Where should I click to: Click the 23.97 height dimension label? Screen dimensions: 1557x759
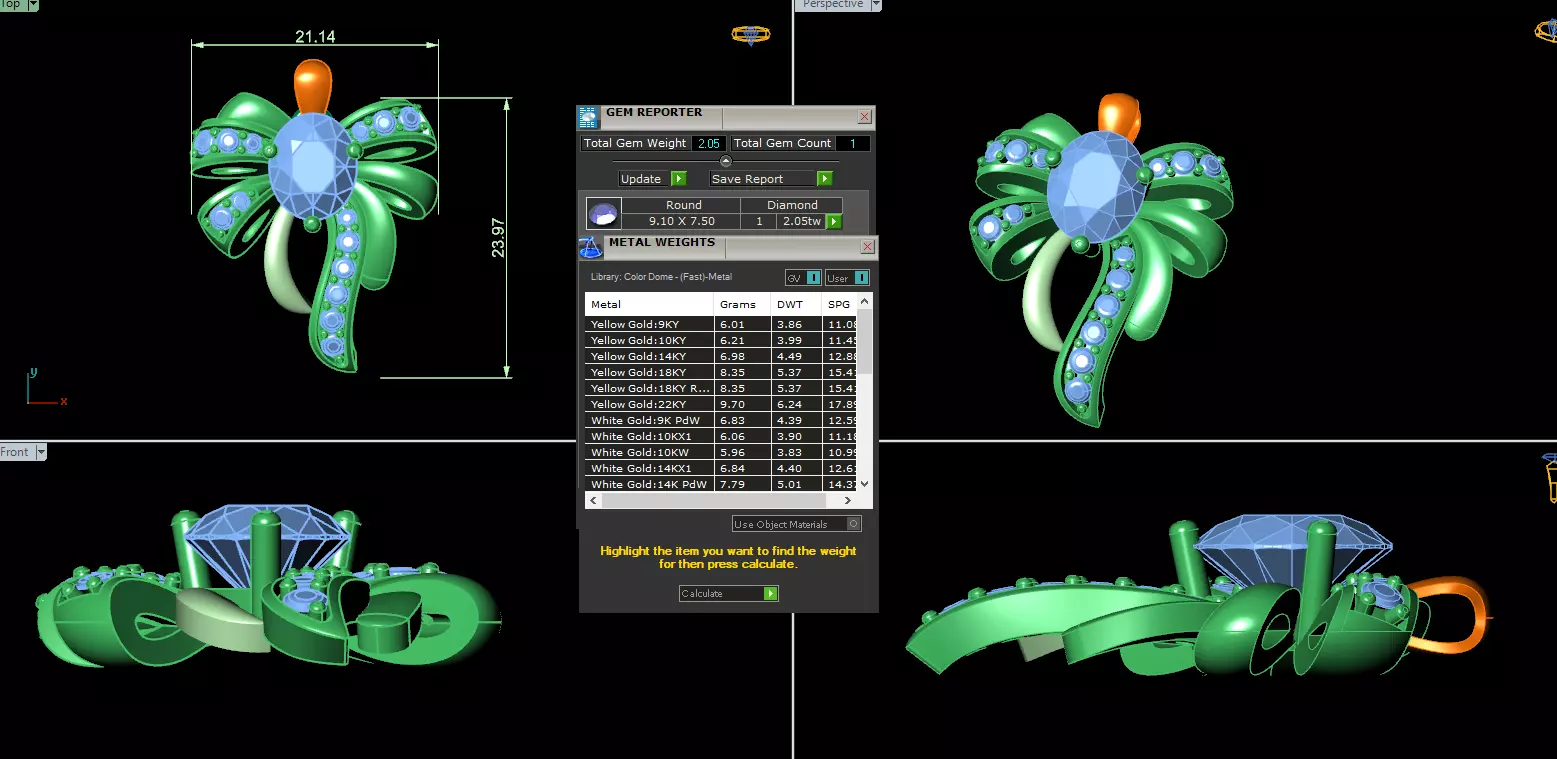coord(498,237)
